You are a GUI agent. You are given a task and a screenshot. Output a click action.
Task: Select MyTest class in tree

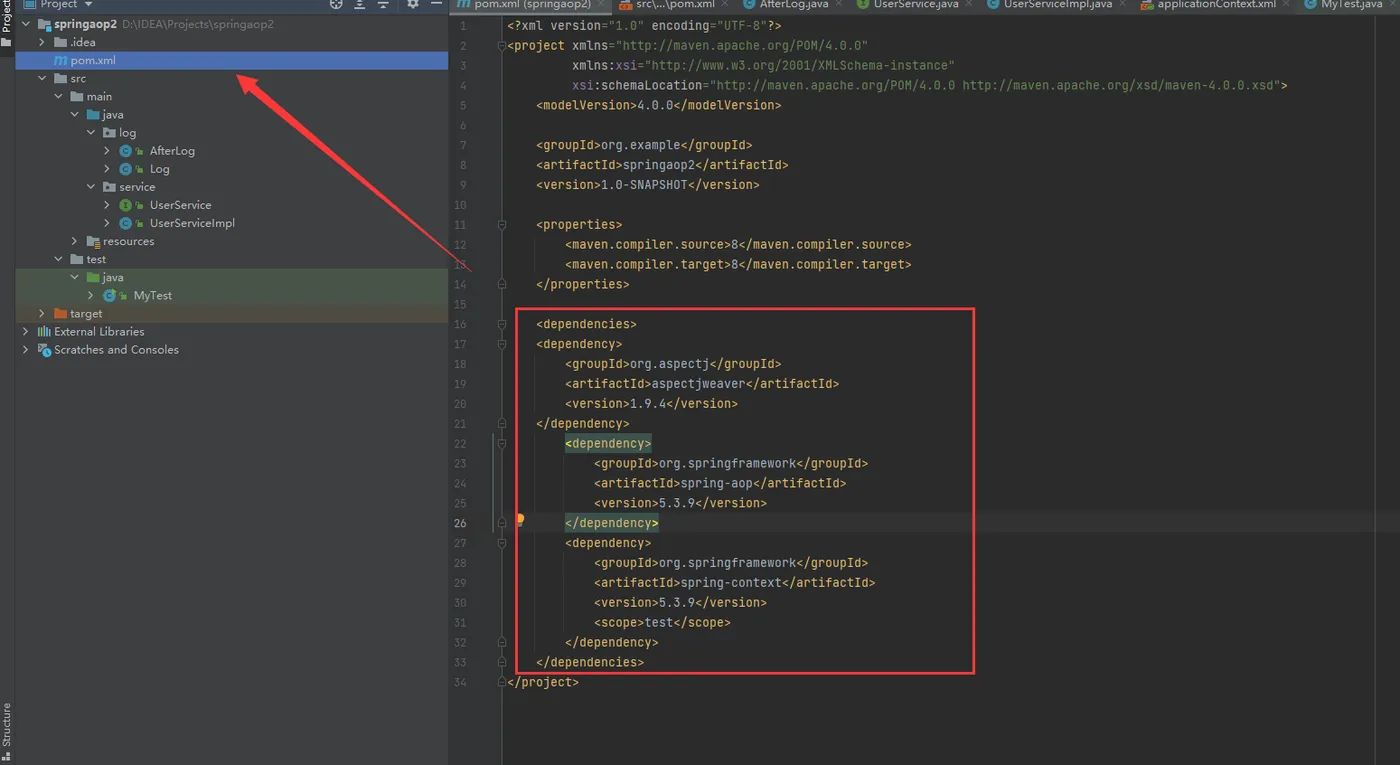pos(153,296)
